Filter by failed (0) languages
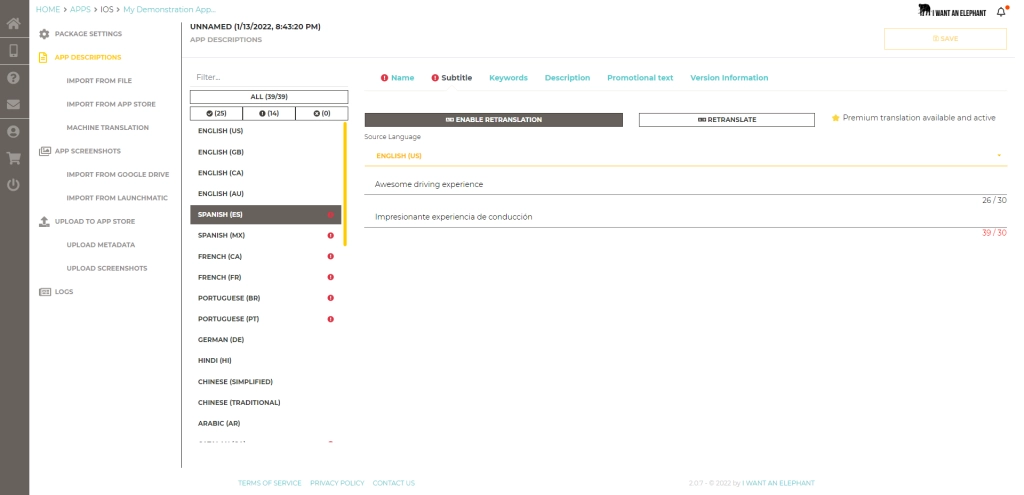The height and width of the screenshot is (495, 1024). click(322, 114)
